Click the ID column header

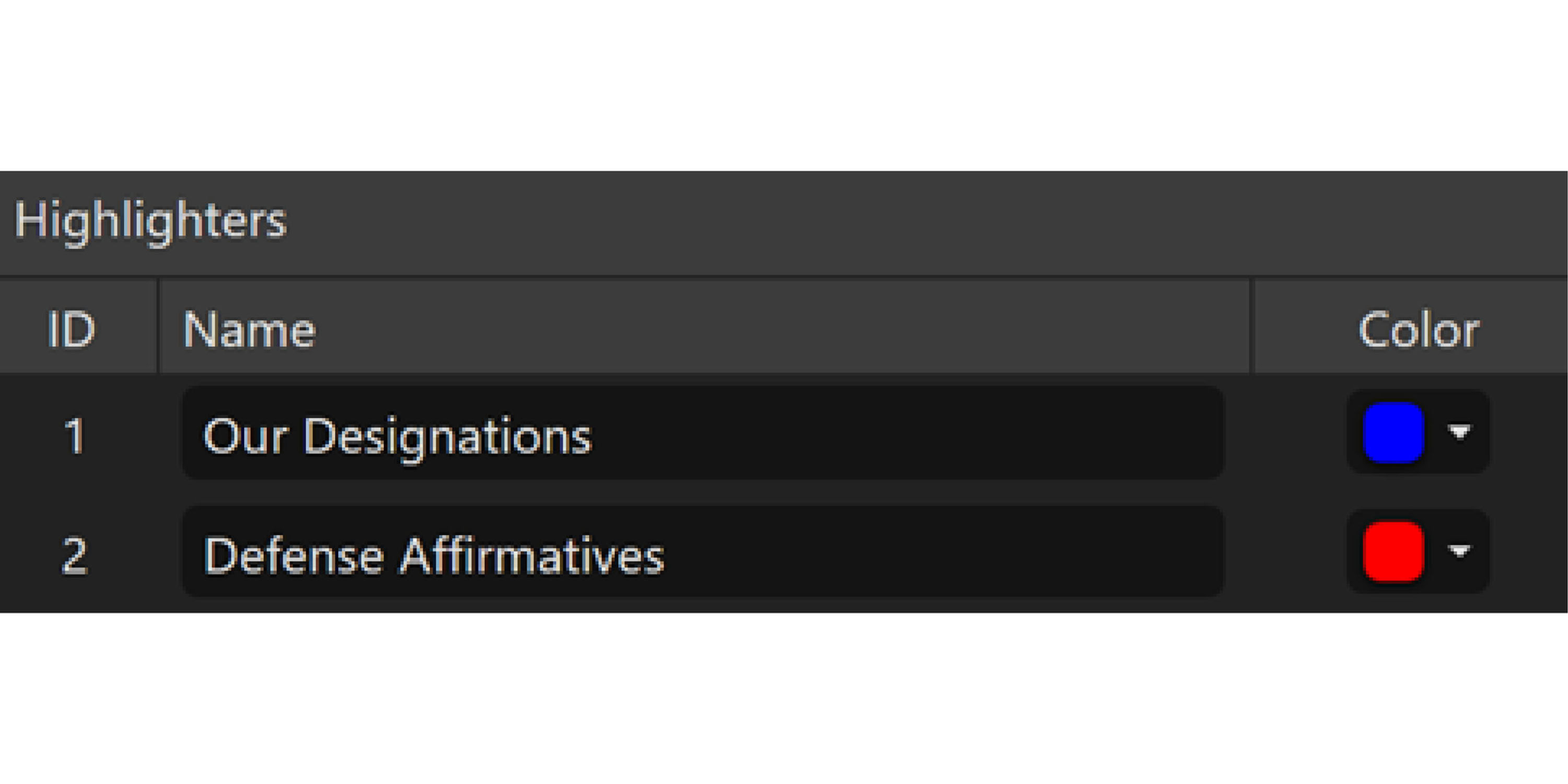[72, 329]
